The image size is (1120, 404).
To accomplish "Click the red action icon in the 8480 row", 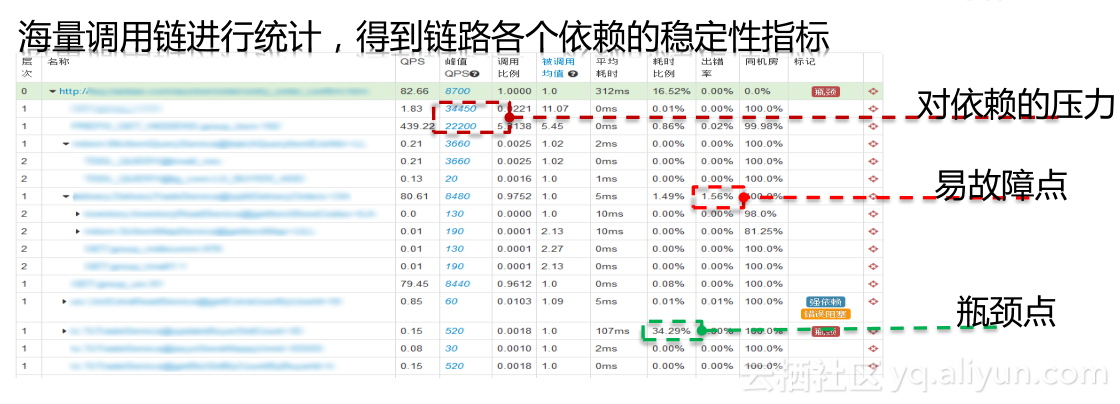I will point(873,196).
